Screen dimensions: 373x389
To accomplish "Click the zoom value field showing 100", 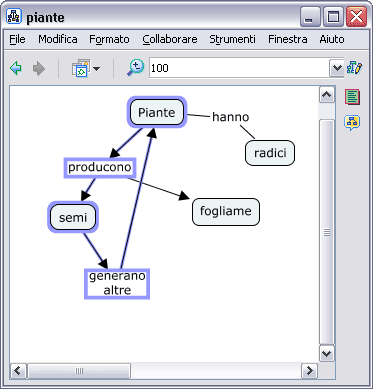I will [x=239, y=68].
